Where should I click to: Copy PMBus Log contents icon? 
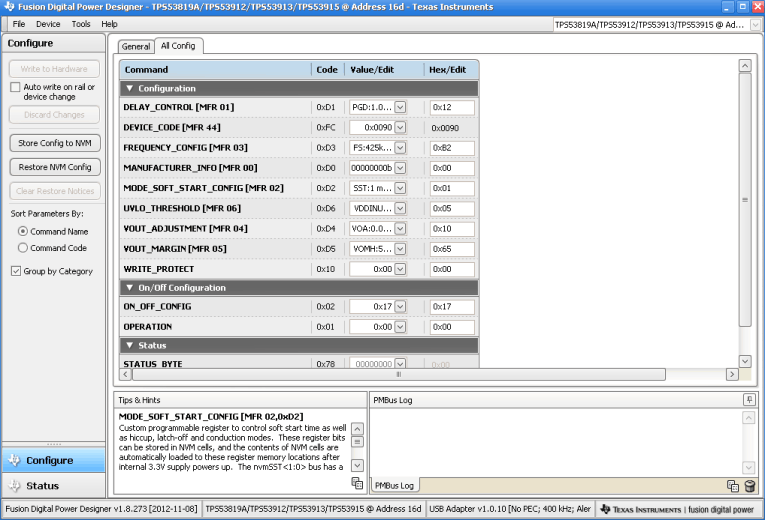pyautogui.click(x=733, y=486)
